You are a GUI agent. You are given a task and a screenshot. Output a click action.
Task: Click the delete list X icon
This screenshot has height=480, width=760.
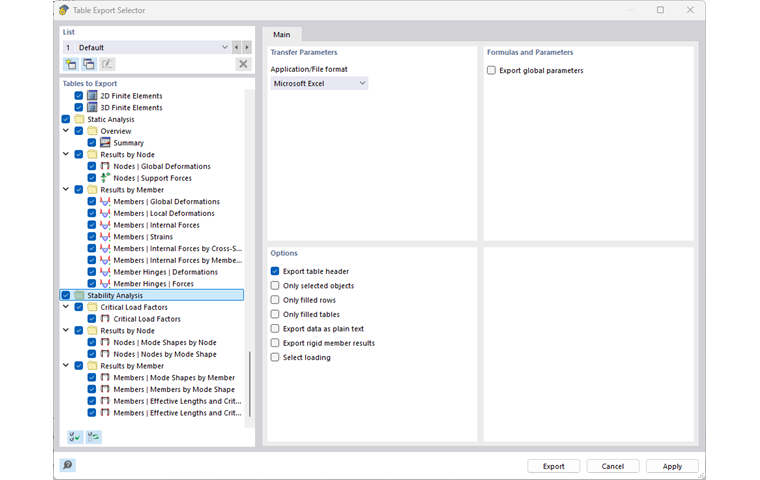[243, 64]
